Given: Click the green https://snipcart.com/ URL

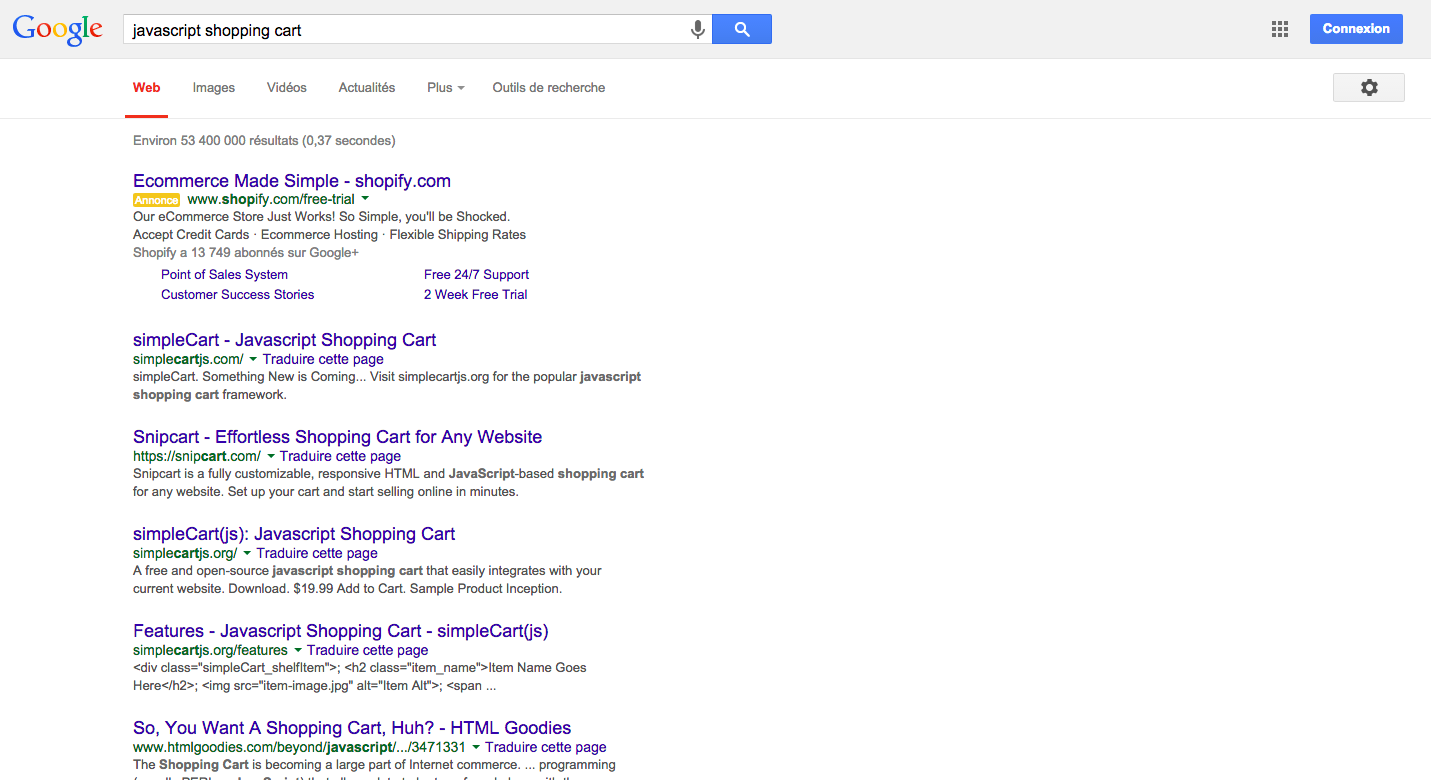Looking at the screenshot, I should pyautogui.click(x=197, y=456).
